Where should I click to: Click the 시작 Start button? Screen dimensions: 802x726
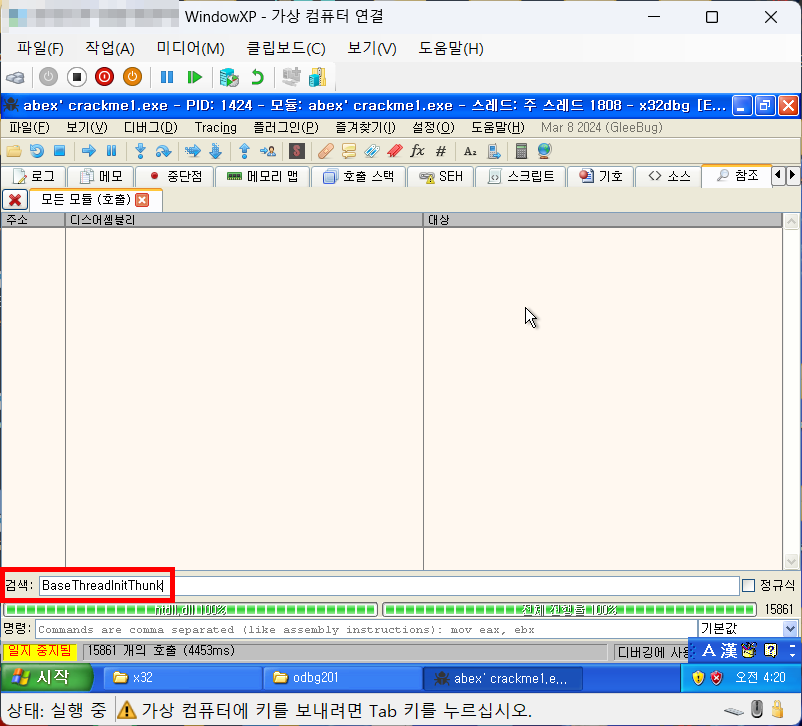point(47,677)
